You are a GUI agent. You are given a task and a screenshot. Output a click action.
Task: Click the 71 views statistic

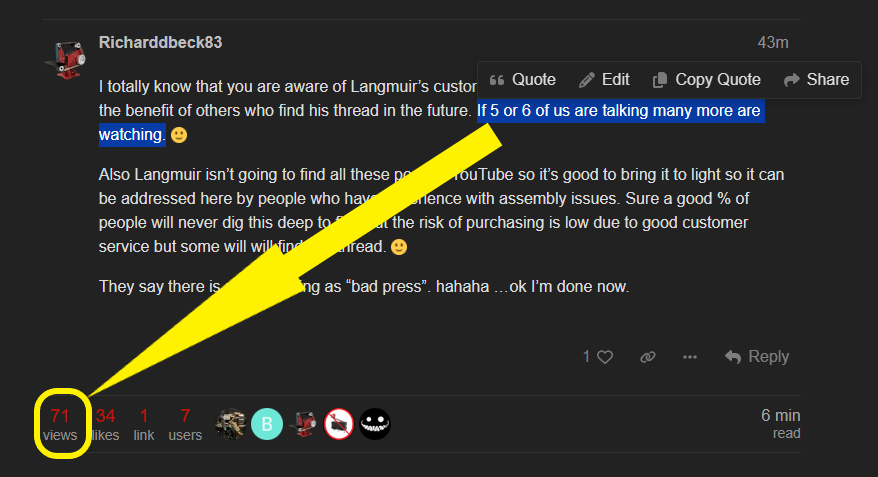click(60, 424)
